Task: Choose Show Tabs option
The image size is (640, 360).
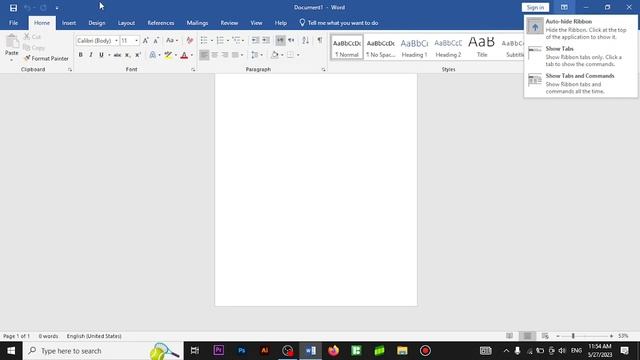Action: pyautogui.click(x=580, y=56)
